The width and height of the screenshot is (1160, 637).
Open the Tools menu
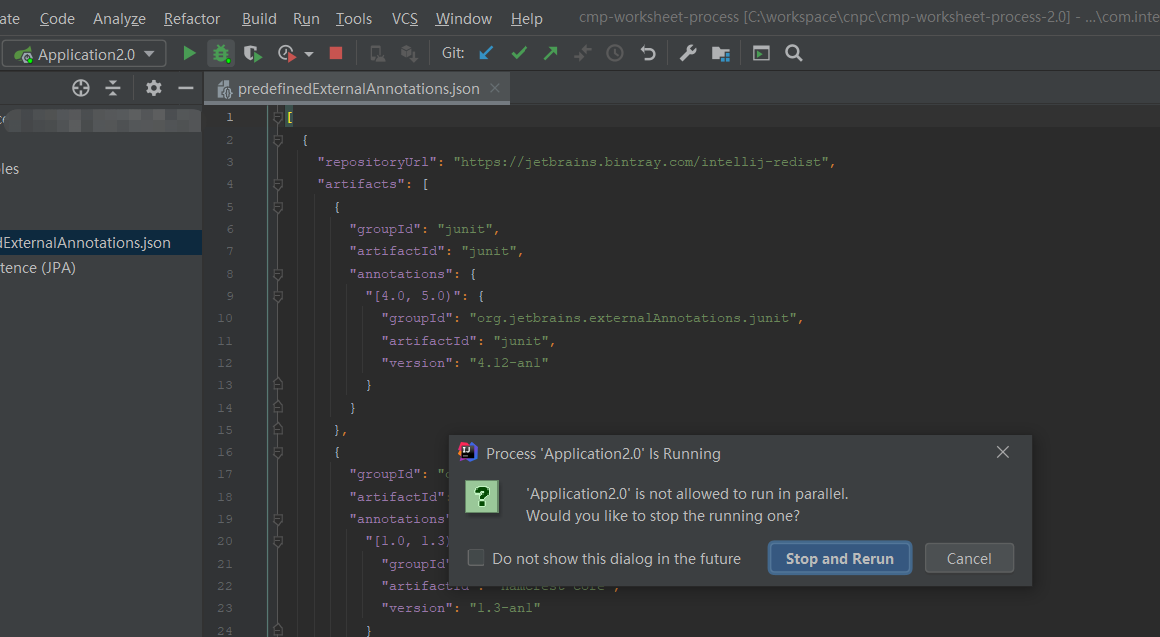click(354, 18)
